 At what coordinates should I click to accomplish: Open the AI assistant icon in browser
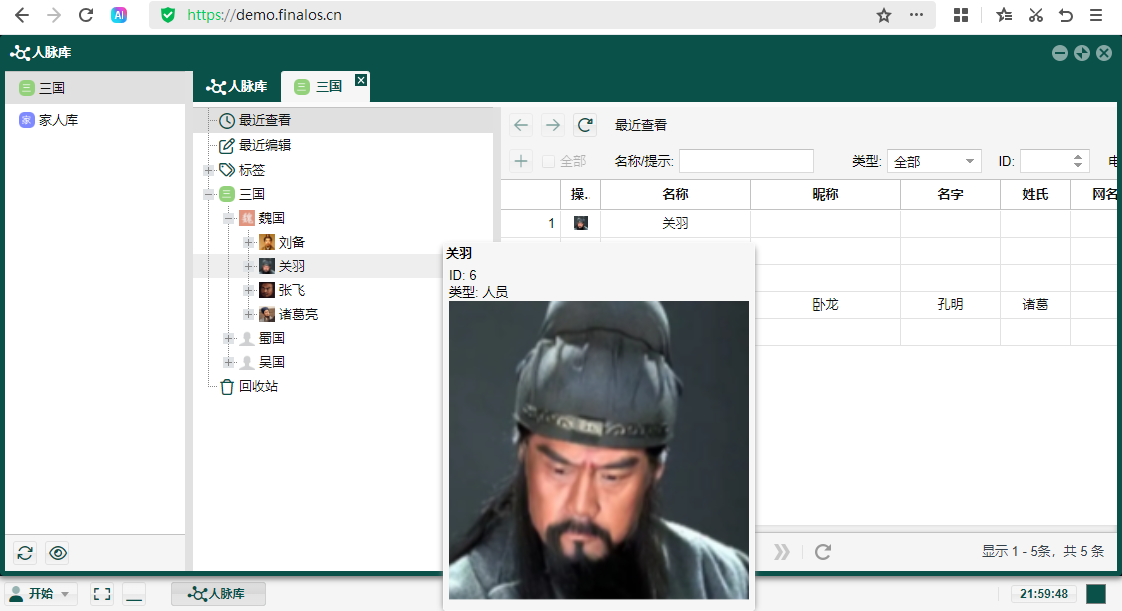[x=119, y=15]
